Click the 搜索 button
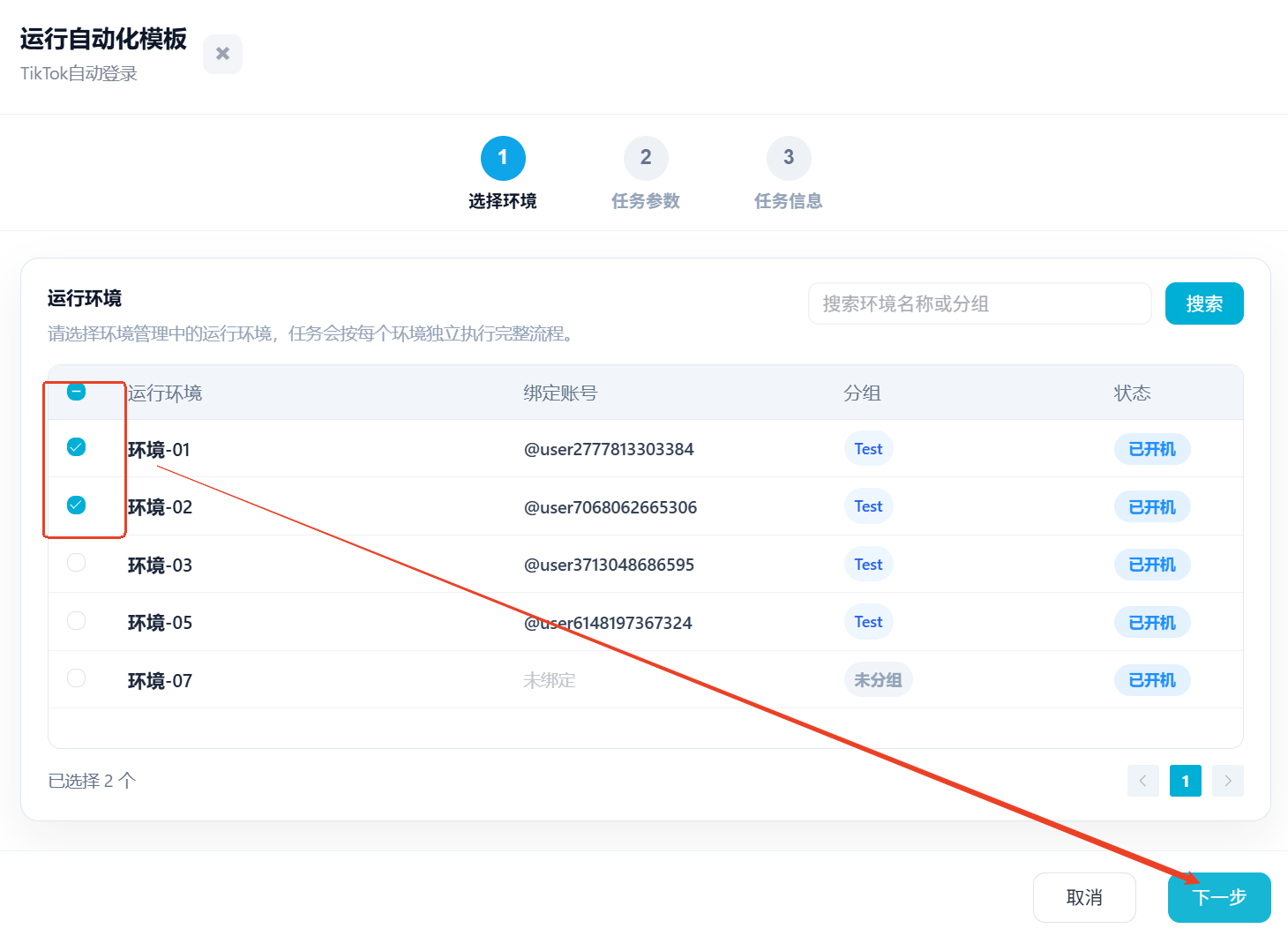The image size is (1288, 936). tap(1204, 303)
